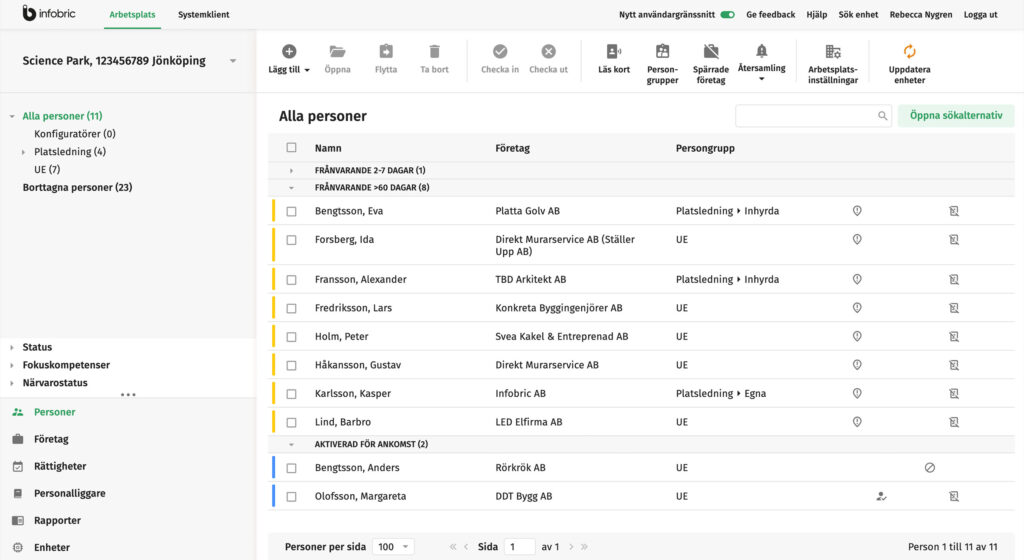Open Rapporter in the left sidebar
The height and width of the screenshot is (560, 1024).
(x=57, y=521)
